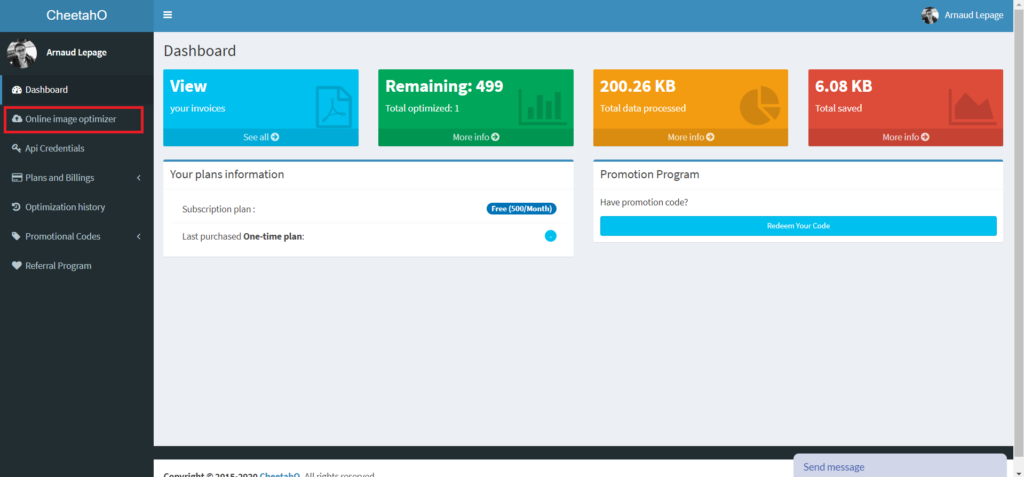Click More info on Total saved card
The image size is (1024, 477).
pyautogui.click(x=906, y=137)
